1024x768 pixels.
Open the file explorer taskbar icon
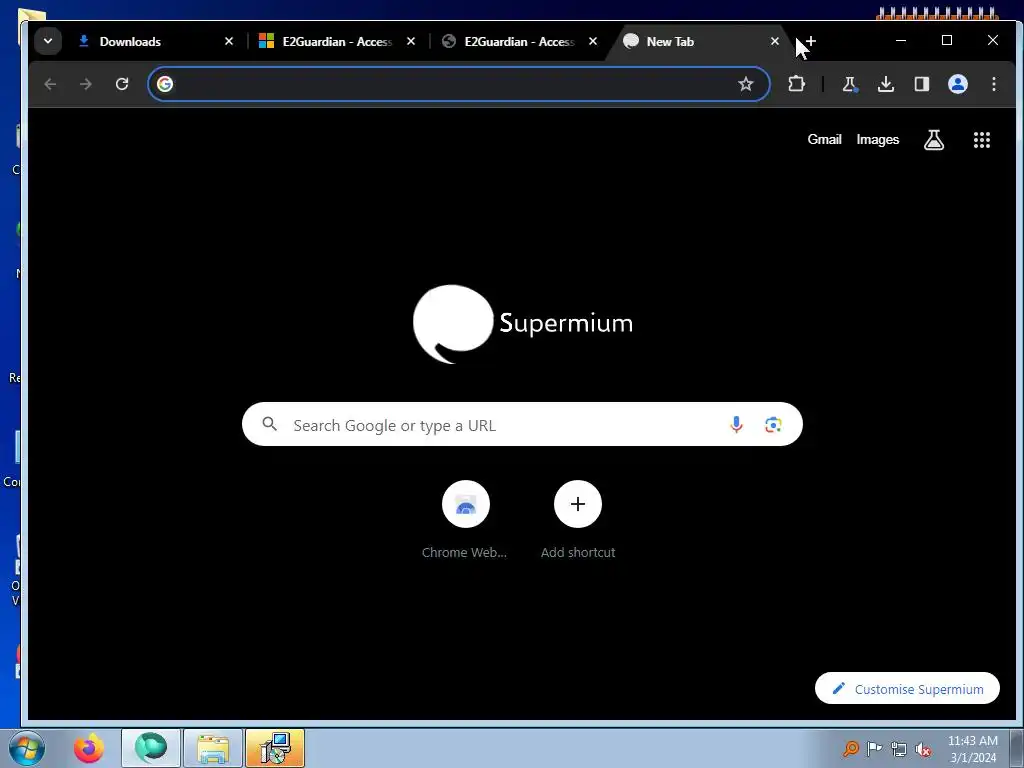tap(213, 748)
